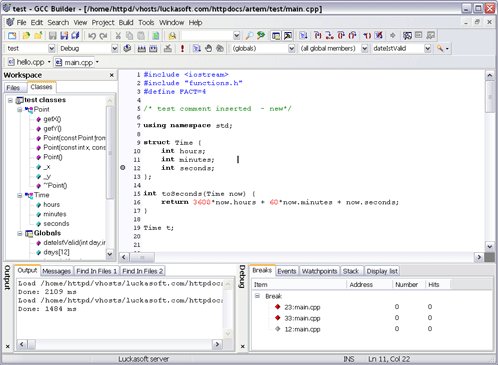Image resolution: width=498 pixels, height=365 pixels.
Task: Click the find and replace icon
Action: click(261, 35)
